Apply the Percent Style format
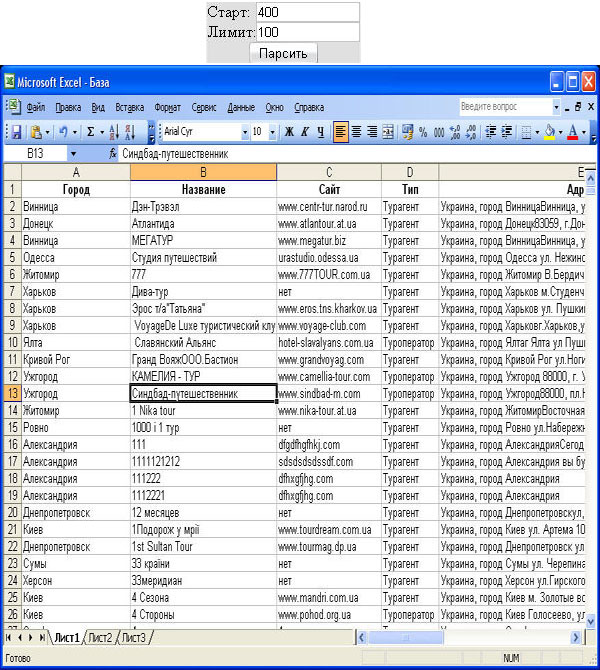 click(424, 132)
